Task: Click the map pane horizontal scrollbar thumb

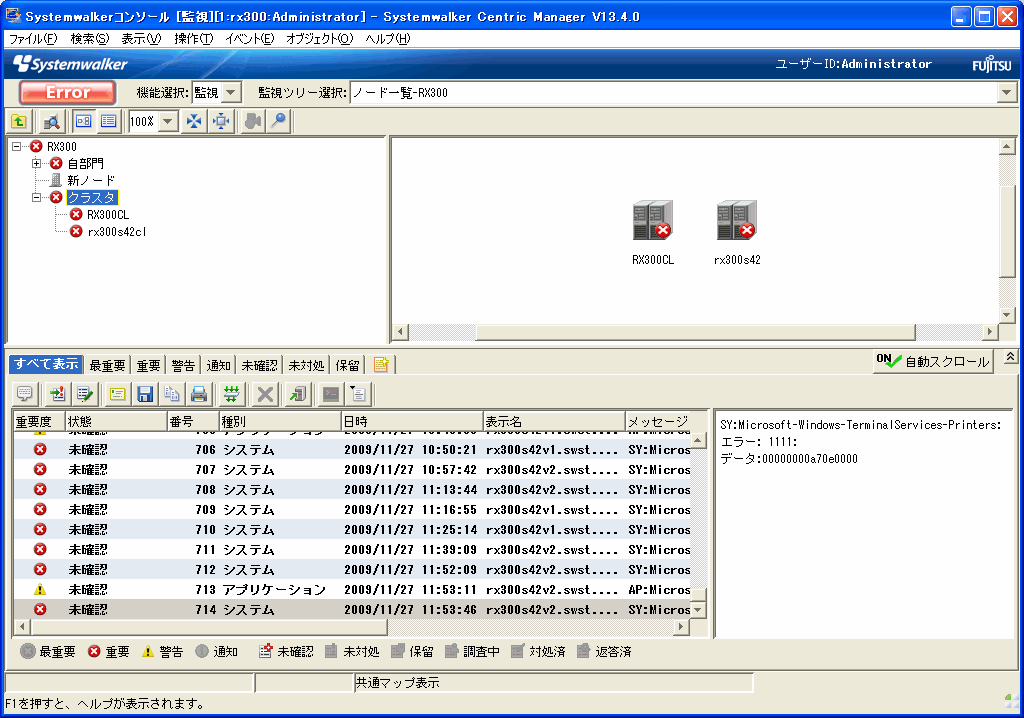Action: pyautogui.click(x=695, y=332)
